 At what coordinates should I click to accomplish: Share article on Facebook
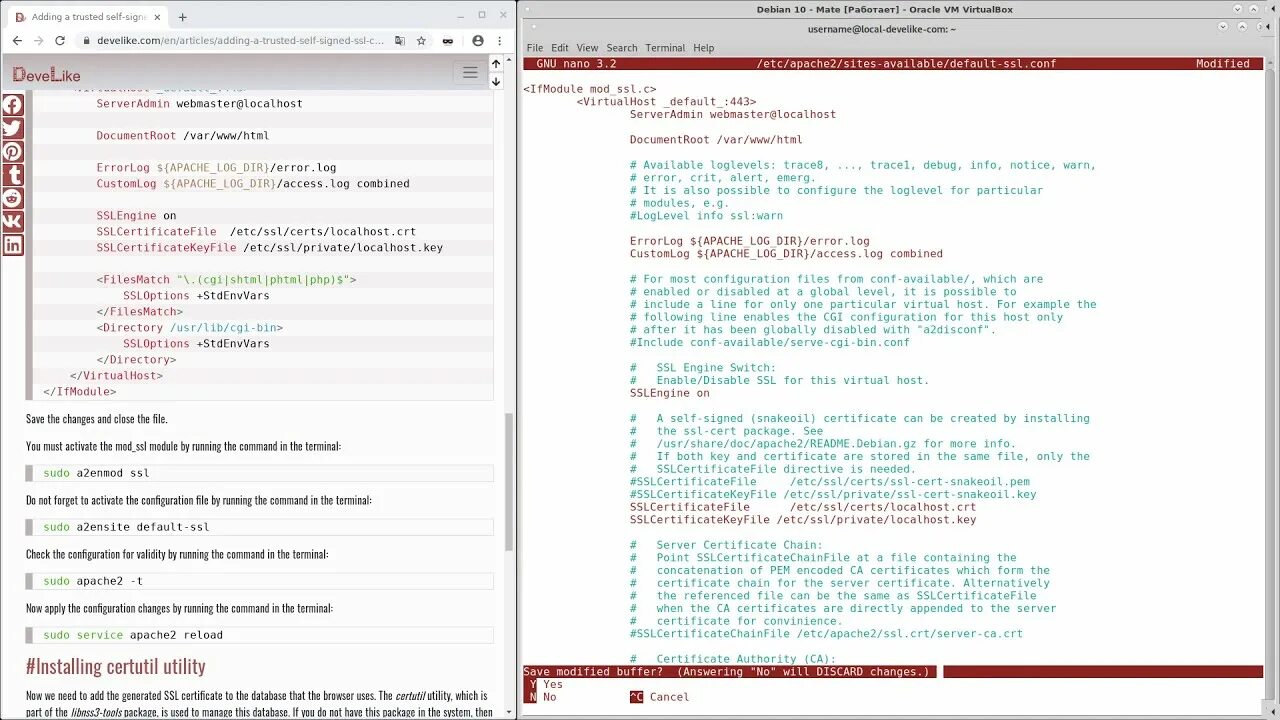[12, 105]
